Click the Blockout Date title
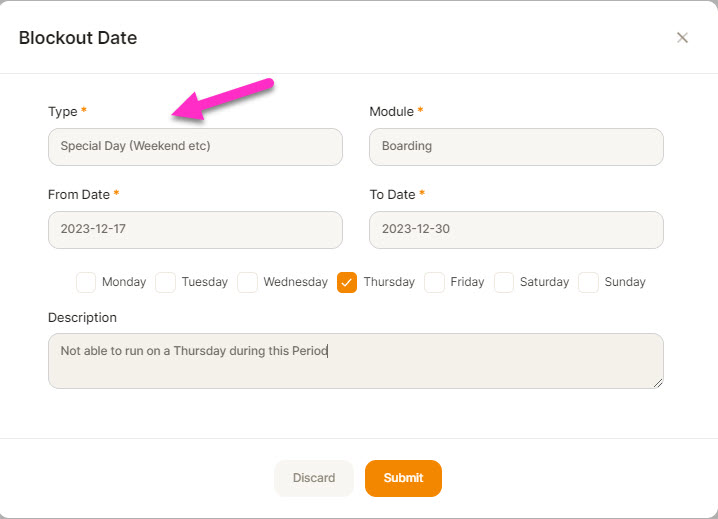Image resolution: width=718 pixels, height=519 pixels. 78,38
